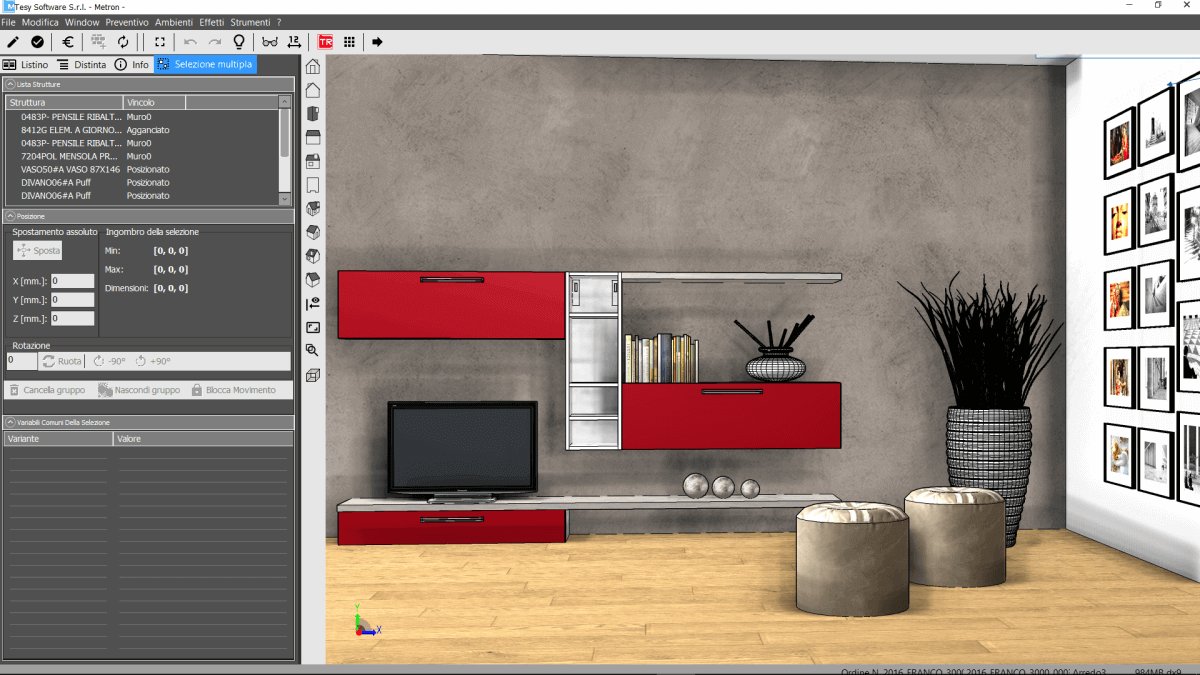1200x675 pixels.
Task: Toggle fullscreen frame icon in toolbar
Action: [x=159, y=42]
